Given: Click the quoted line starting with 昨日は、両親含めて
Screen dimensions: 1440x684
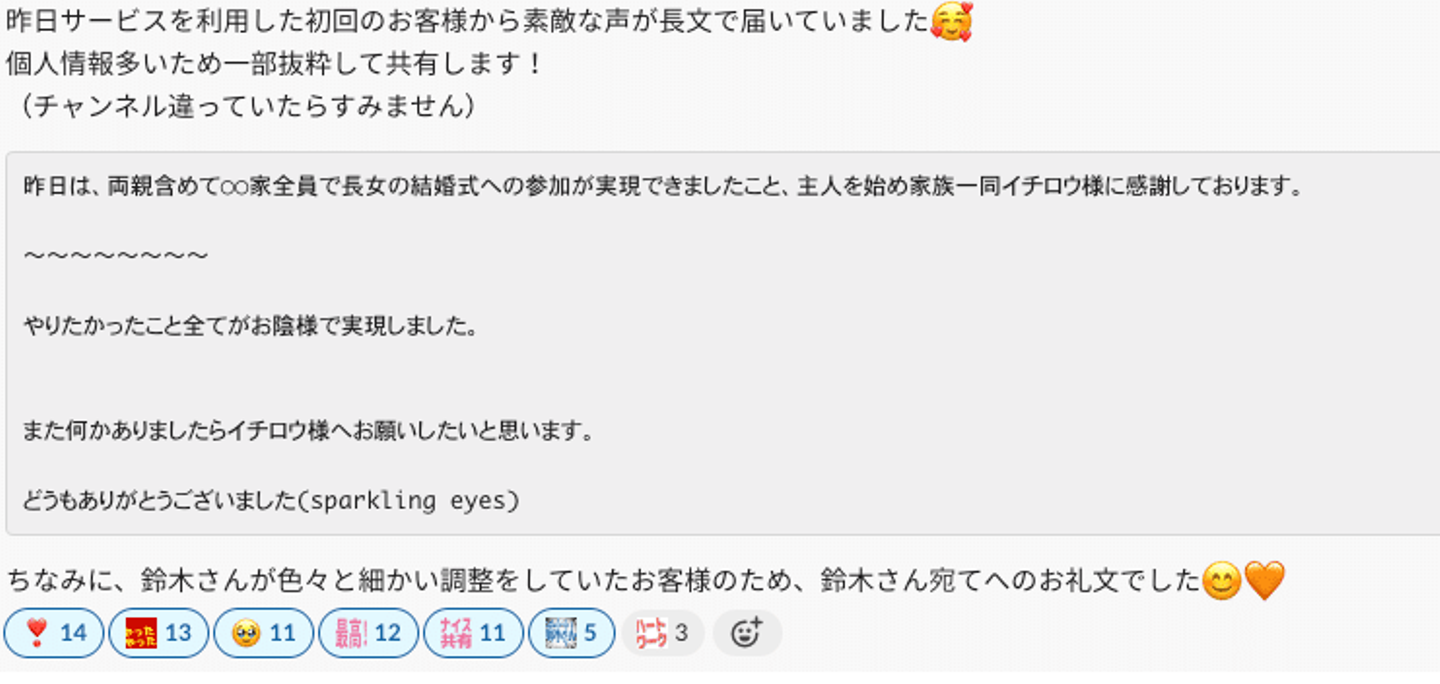Looking at the screenshot, I should [664, 187].
